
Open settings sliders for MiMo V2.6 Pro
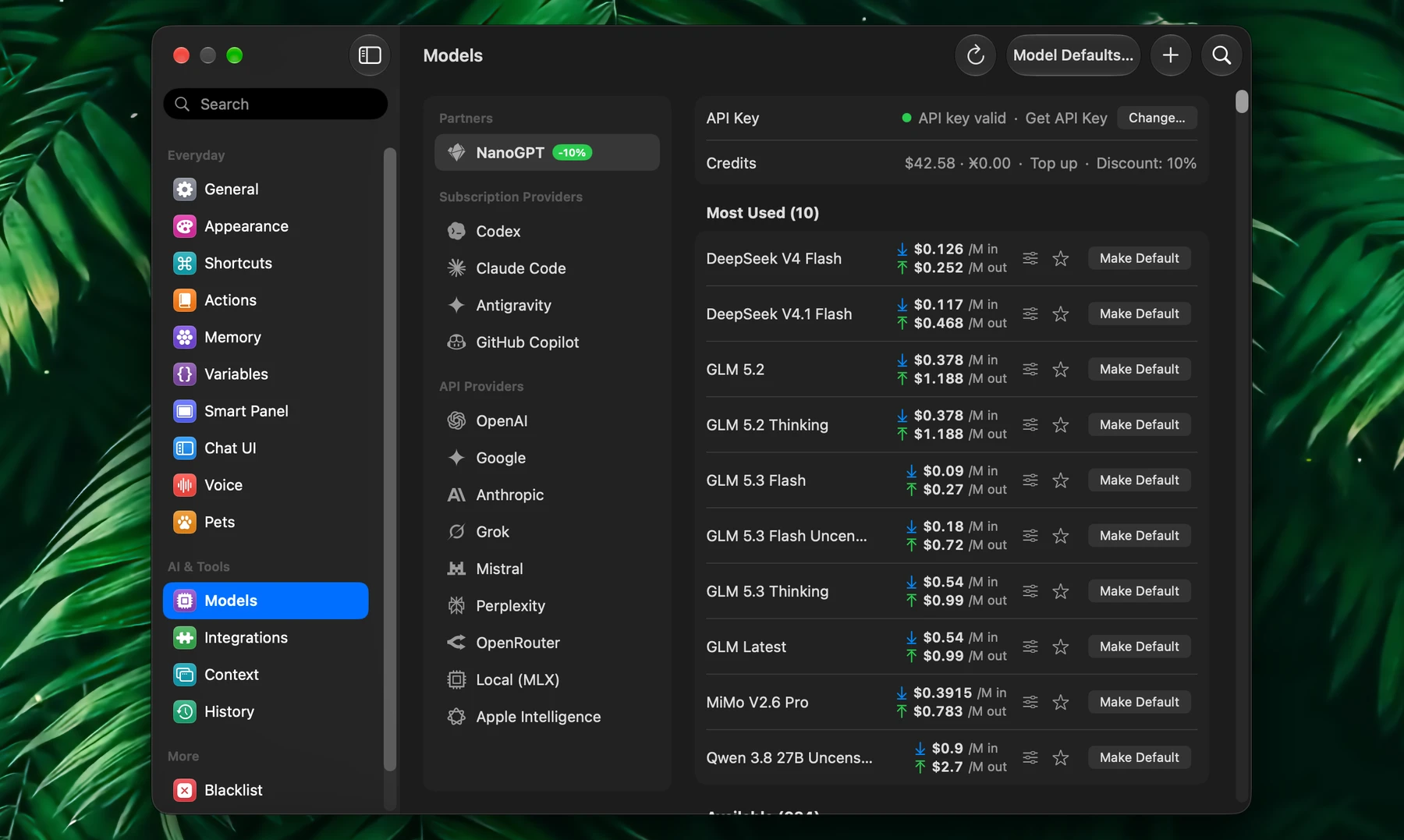1030,702
